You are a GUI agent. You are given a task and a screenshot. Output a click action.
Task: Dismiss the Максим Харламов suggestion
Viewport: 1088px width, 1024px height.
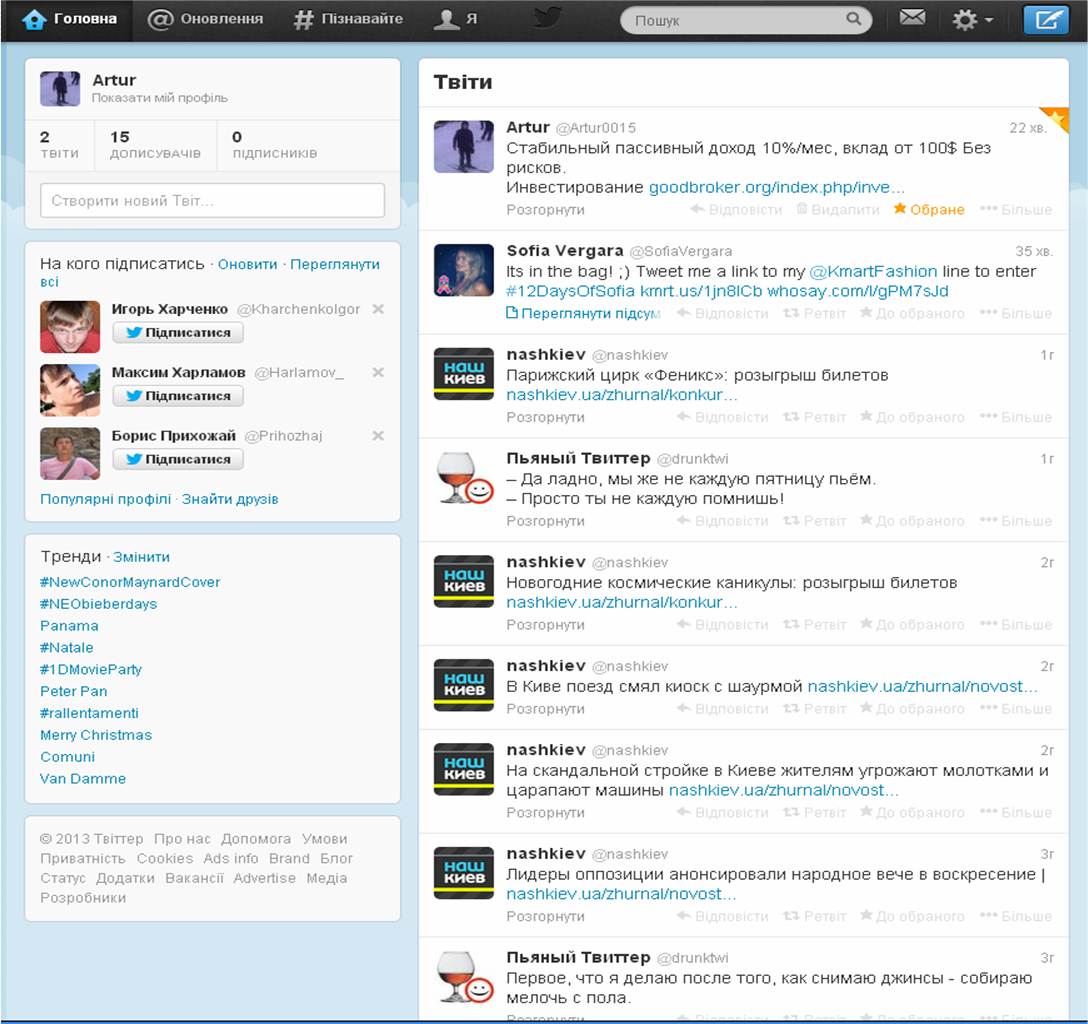(x=378, y=372)
